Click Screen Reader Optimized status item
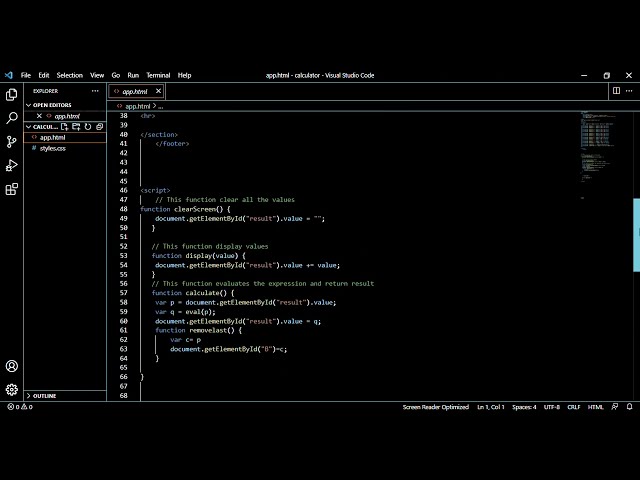Image resolution: width=640 pixels, height=480 pixels. click(436, 407)
